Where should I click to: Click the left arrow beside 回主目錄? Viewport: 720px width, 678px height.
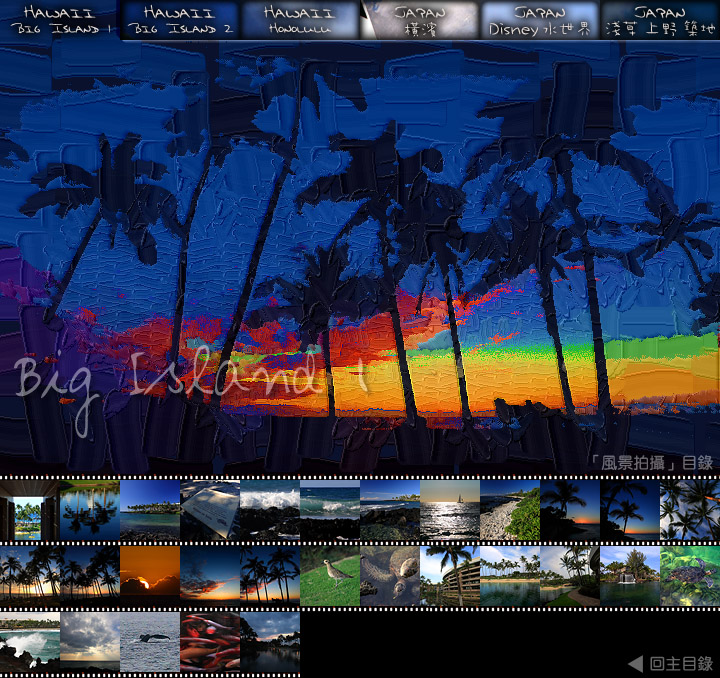pos(634,663)
